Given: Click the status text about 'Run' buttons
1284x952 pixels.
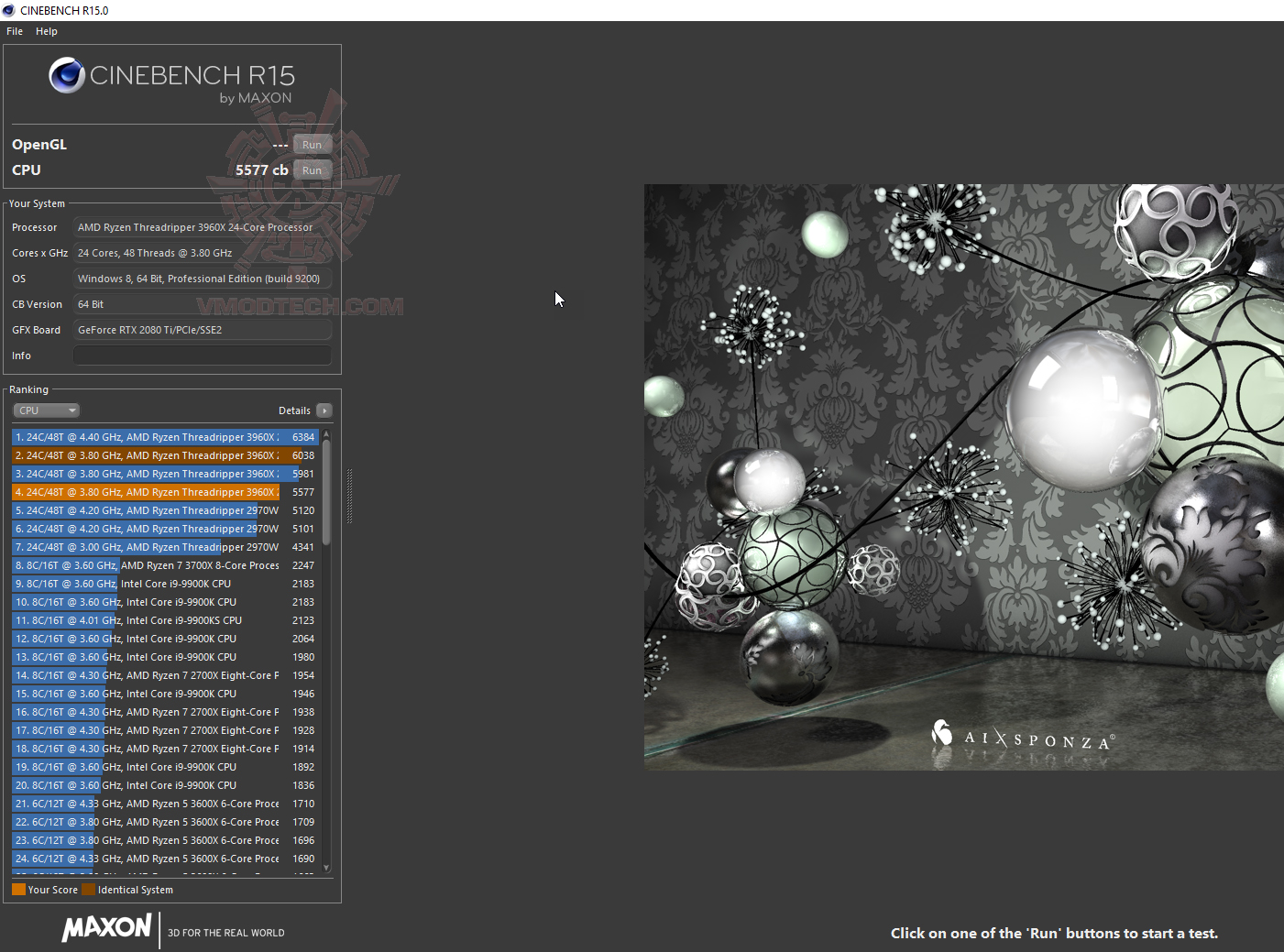Looking at the screenshot, I should (1054, 933).
